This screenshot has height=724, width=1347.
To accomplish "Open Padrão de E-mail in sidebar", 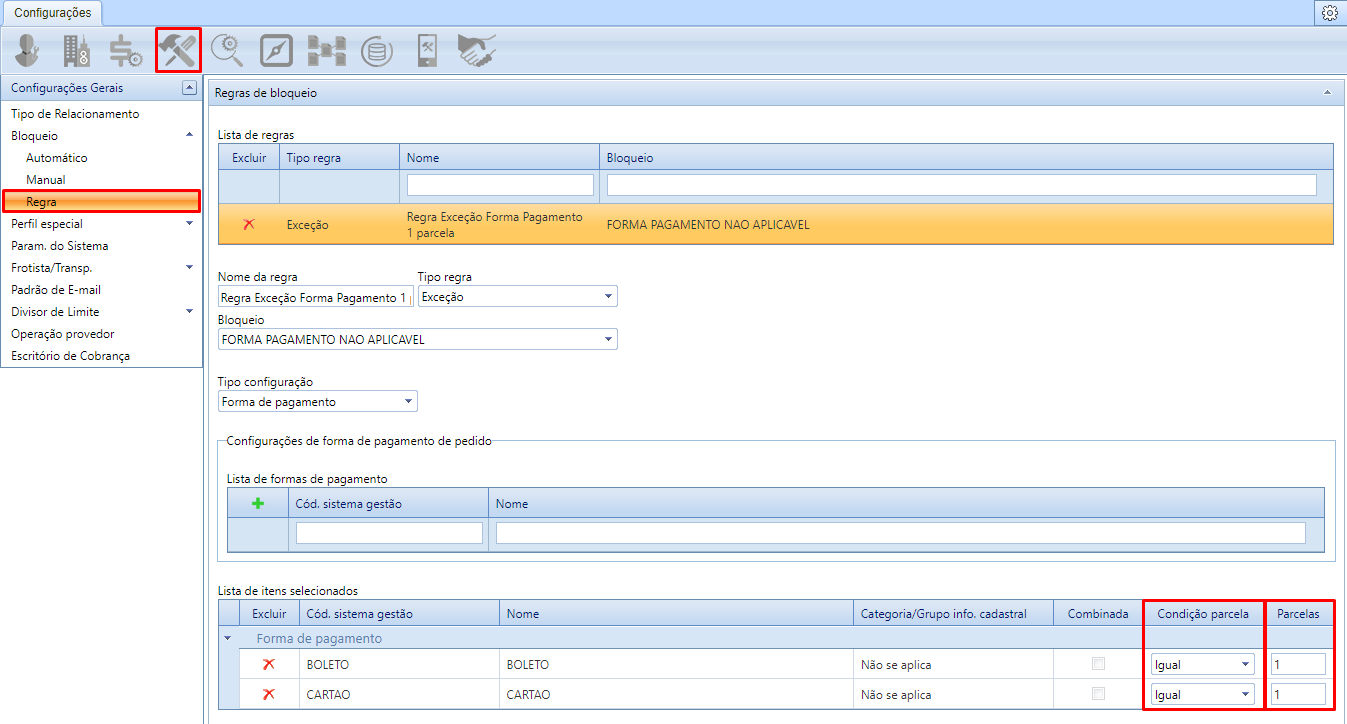I will pyautogui.click(x=56, y=290).
